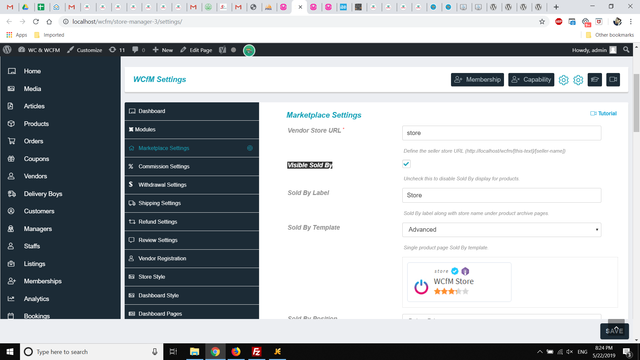Viewport: 640px width, 360px height.
Task: Click New in the admin bar
Action: click(163, 50)
